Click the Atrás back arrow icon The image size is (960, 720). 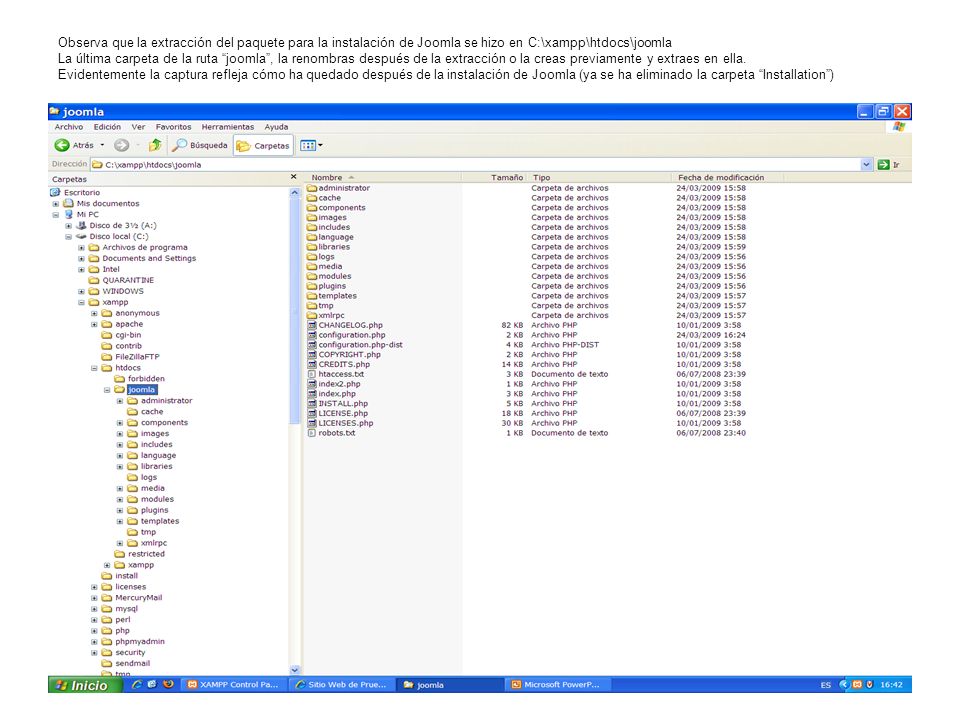click(62, 145)
